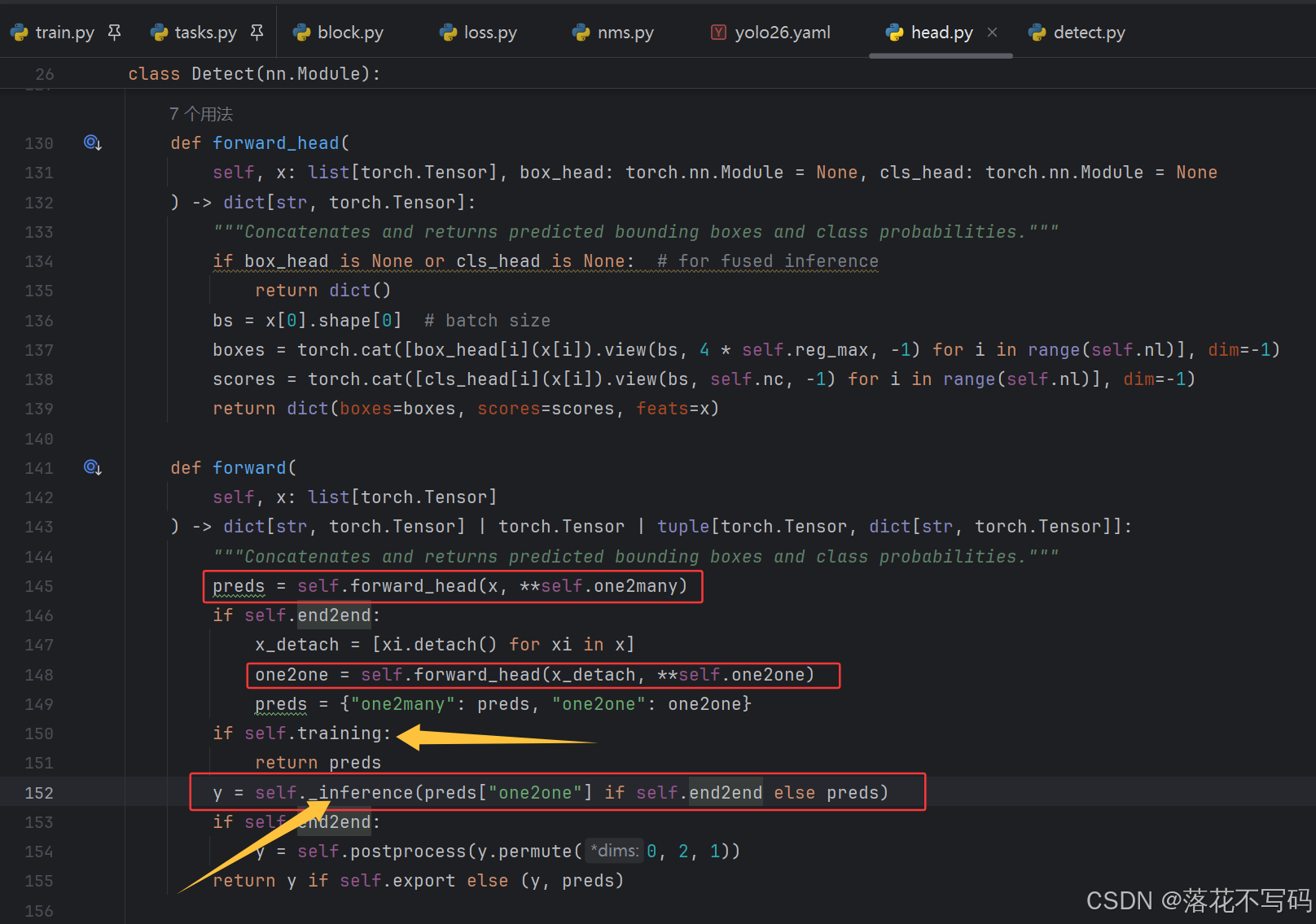Image resolution: width=1316 pixels, height=924 pixels.
Task: Click pin icon on tasks.py tab
Action: click(257, 33)
